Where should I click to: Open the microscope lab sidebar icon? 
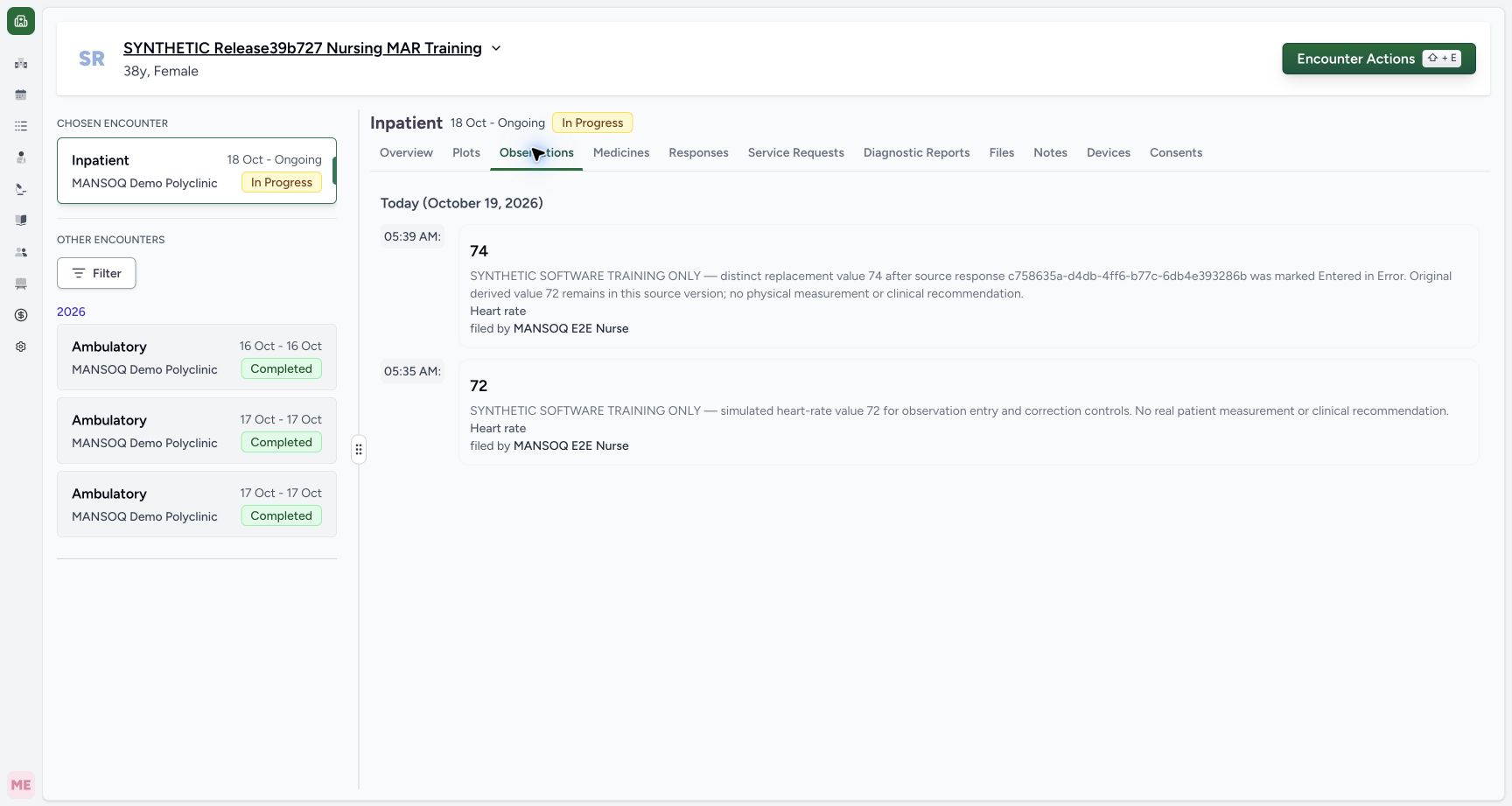(21, 189)
